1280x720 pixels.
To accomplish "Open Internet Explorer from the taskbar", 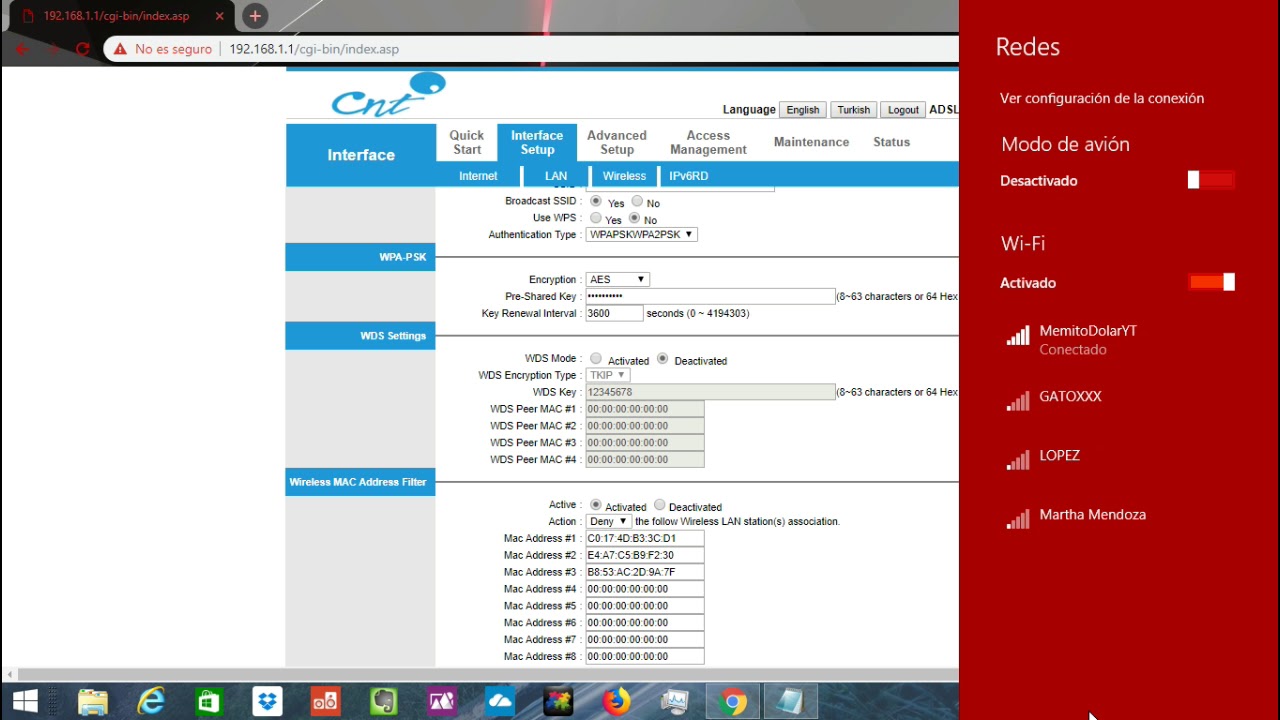I will point(151,701).
